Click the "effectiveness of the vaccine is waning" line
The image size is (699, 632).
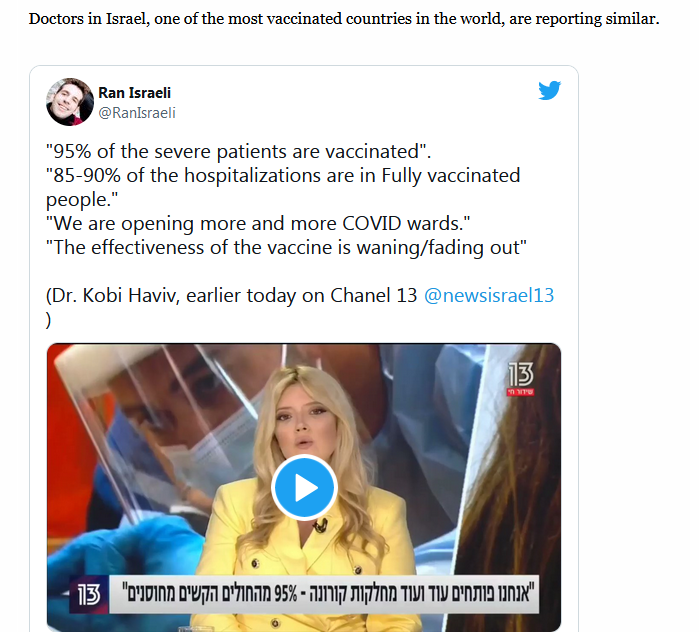(286, 248)
